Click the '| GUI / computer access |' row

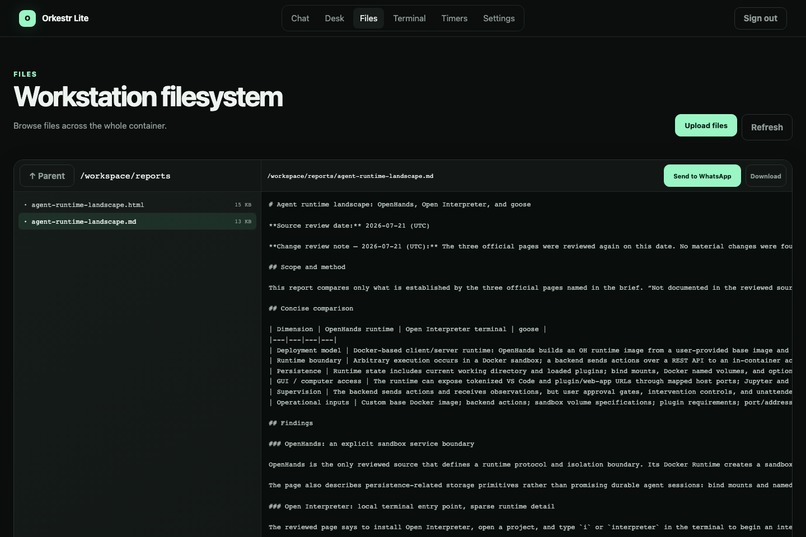coord(530,381)
